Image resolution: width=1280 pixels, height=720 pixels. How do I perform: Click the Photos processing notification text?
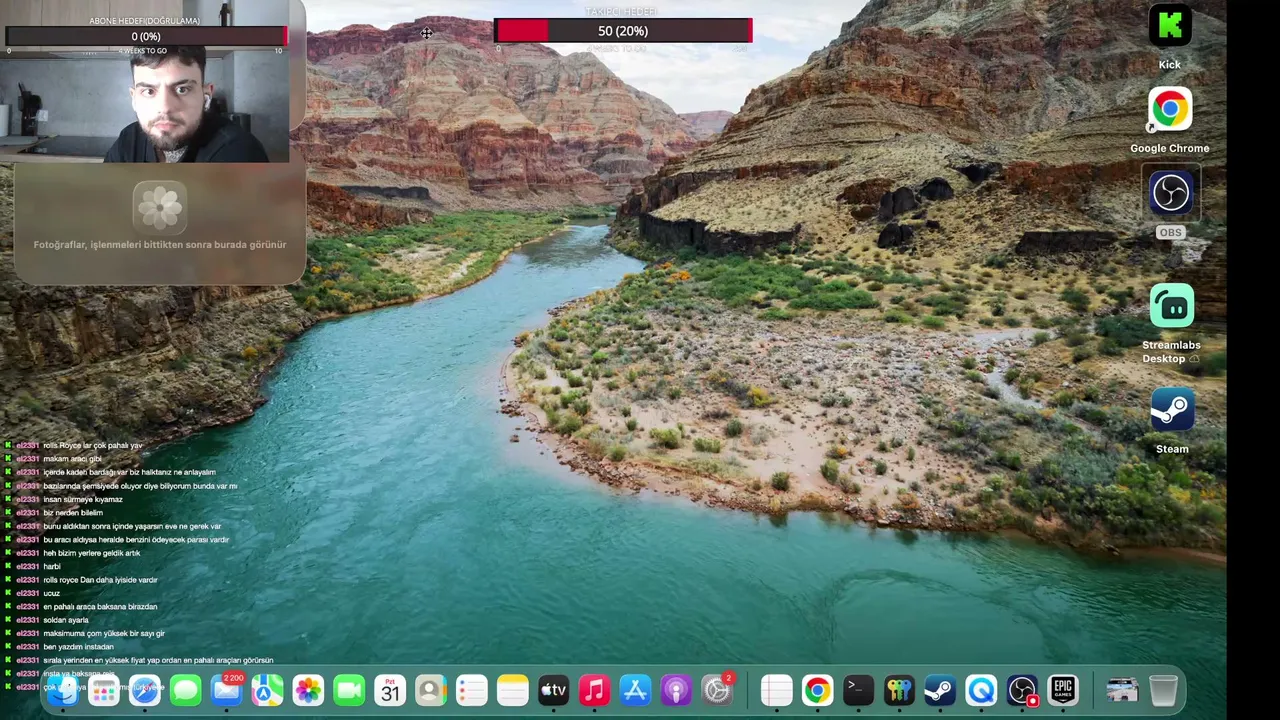[x=160, y=244]
